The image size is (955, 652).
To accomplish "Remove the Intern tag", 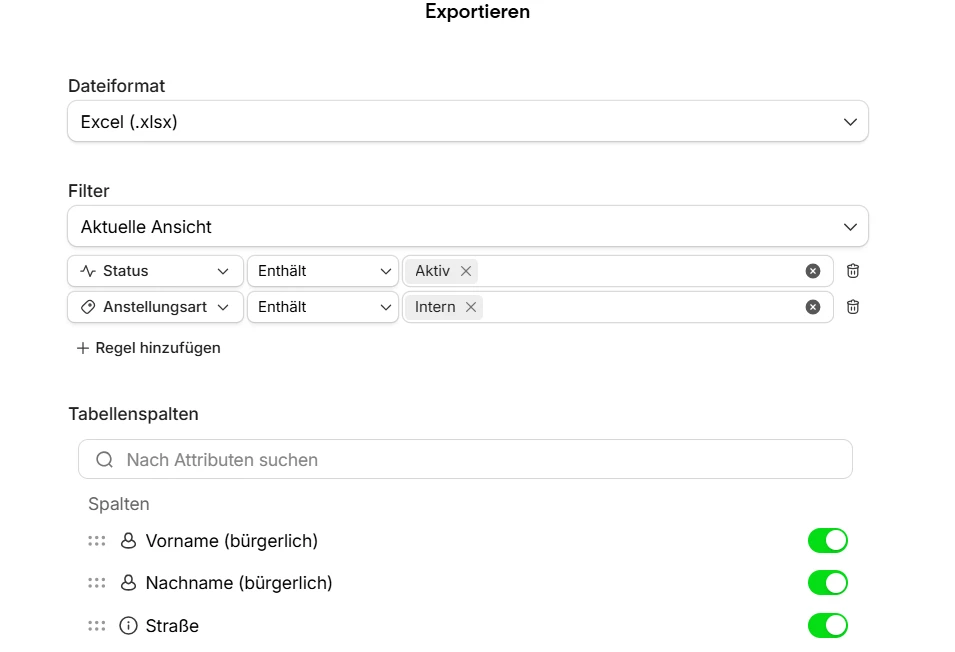I will click(x=471, y=307).
